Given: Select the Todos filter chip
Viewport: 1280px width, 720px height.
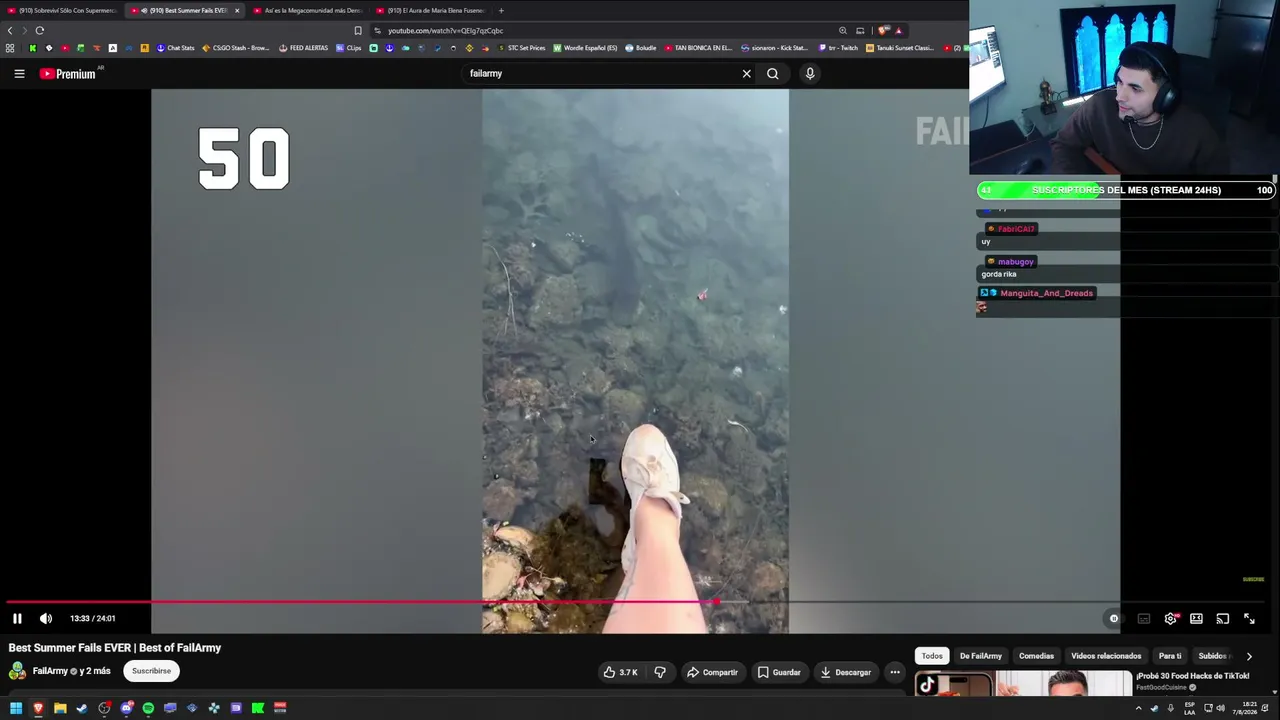Looking at the screenshot, I should [x=932, y=656].
